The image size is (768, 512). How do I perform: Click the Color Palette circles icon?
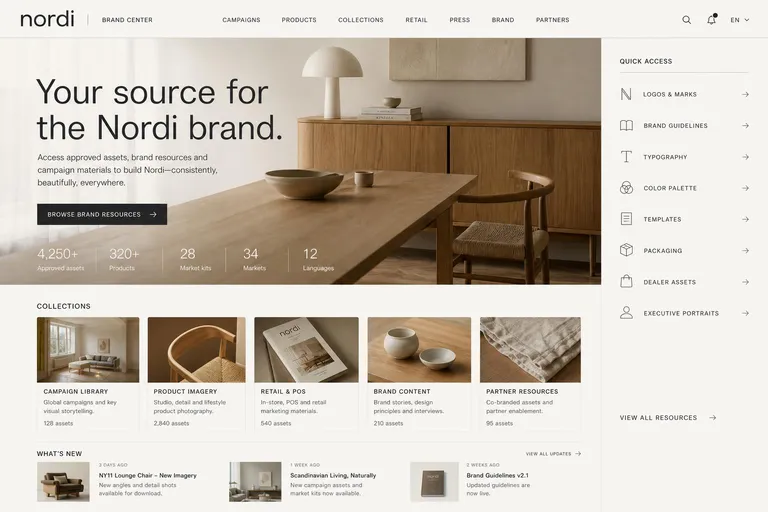tap(626, 188)
